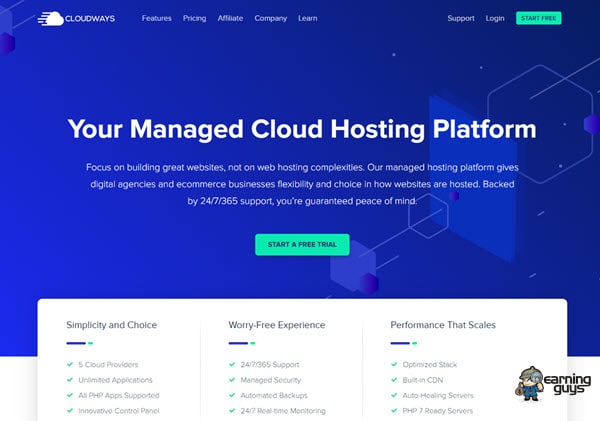The height and width of the screenshot is (421, 600).
Task: Click the 'Automated Backups' text
Action: (x=274, y=395)
